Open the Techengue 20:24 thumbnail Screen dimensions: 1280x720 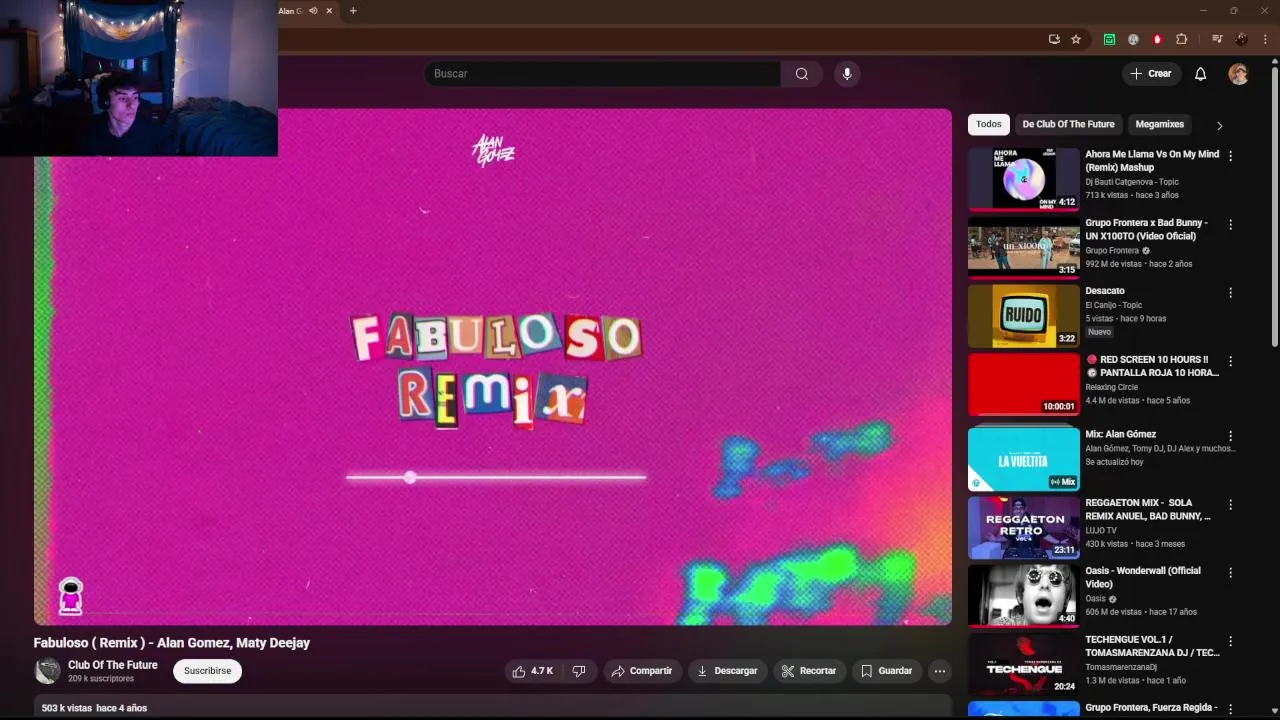(x=1024, y=663)
